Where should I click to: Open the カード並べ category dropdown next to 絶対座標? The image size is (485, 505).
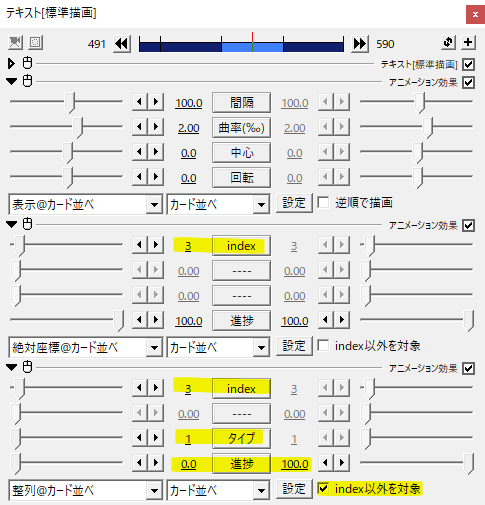point(218,347)
